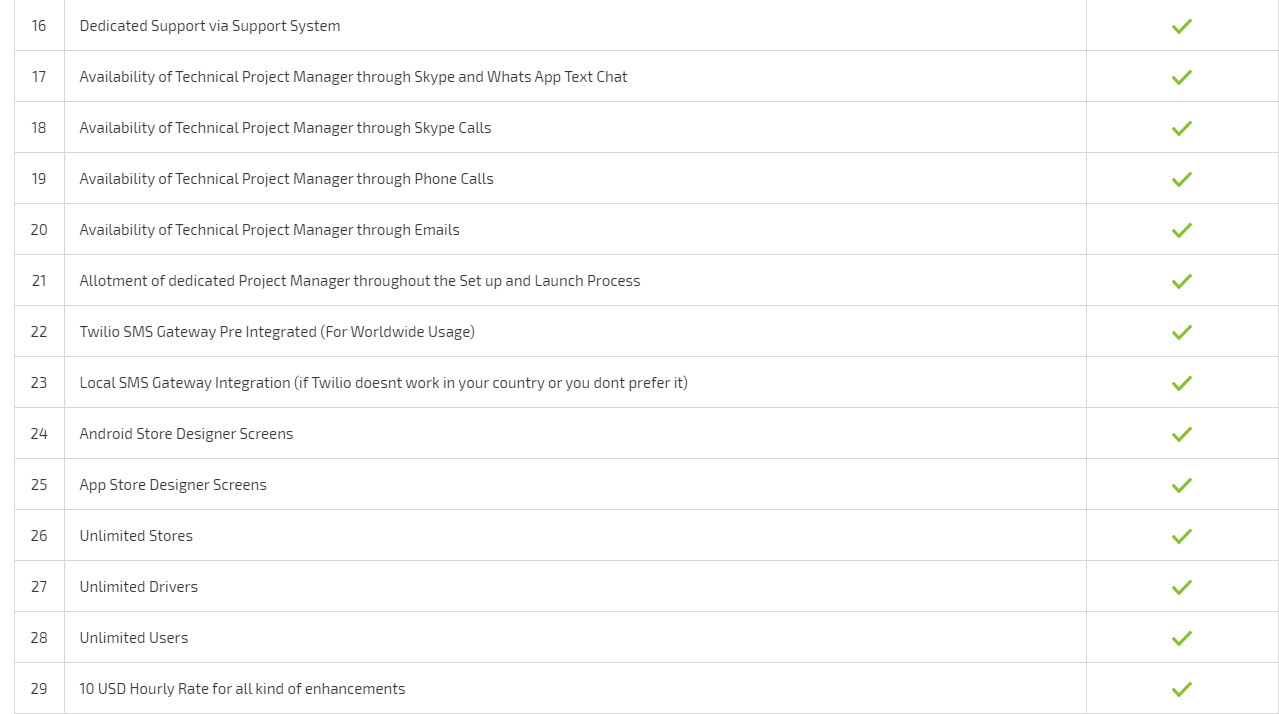The height and width of the screenshot is (714, 1279).
Task: Click the Unlimited Stores checkmark
Action: click(x=1182, y=536)
